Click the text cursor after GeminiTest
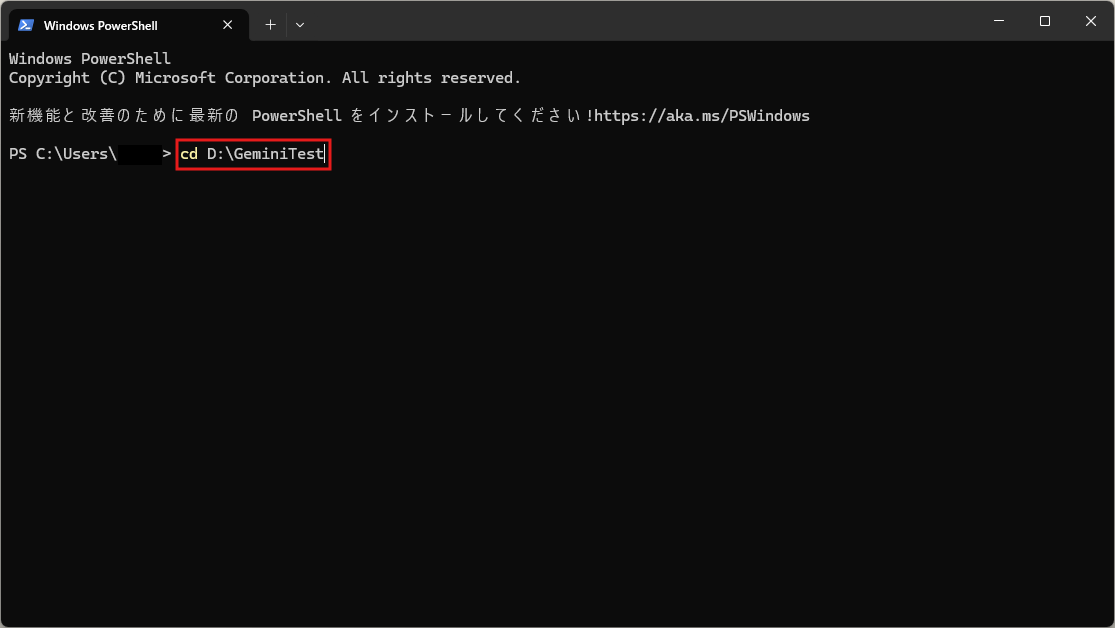 (x=325, y=154)
